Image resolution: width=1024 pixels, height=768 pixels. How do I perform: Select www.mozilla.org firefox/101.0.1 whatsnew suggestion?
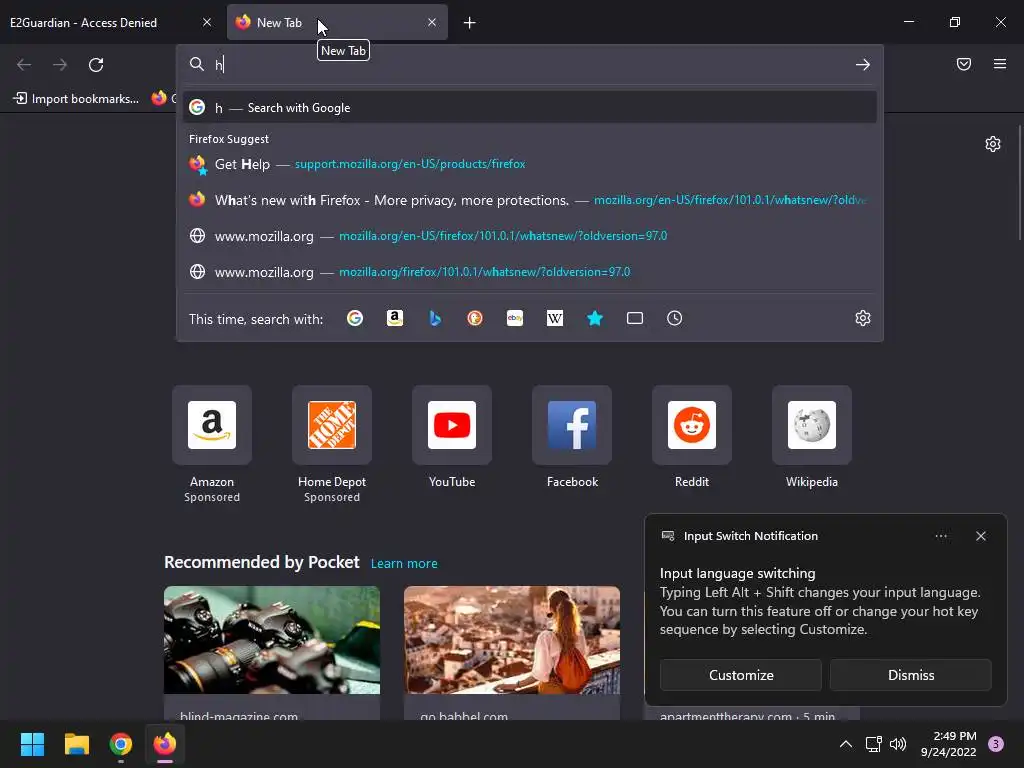coord(530,272)
